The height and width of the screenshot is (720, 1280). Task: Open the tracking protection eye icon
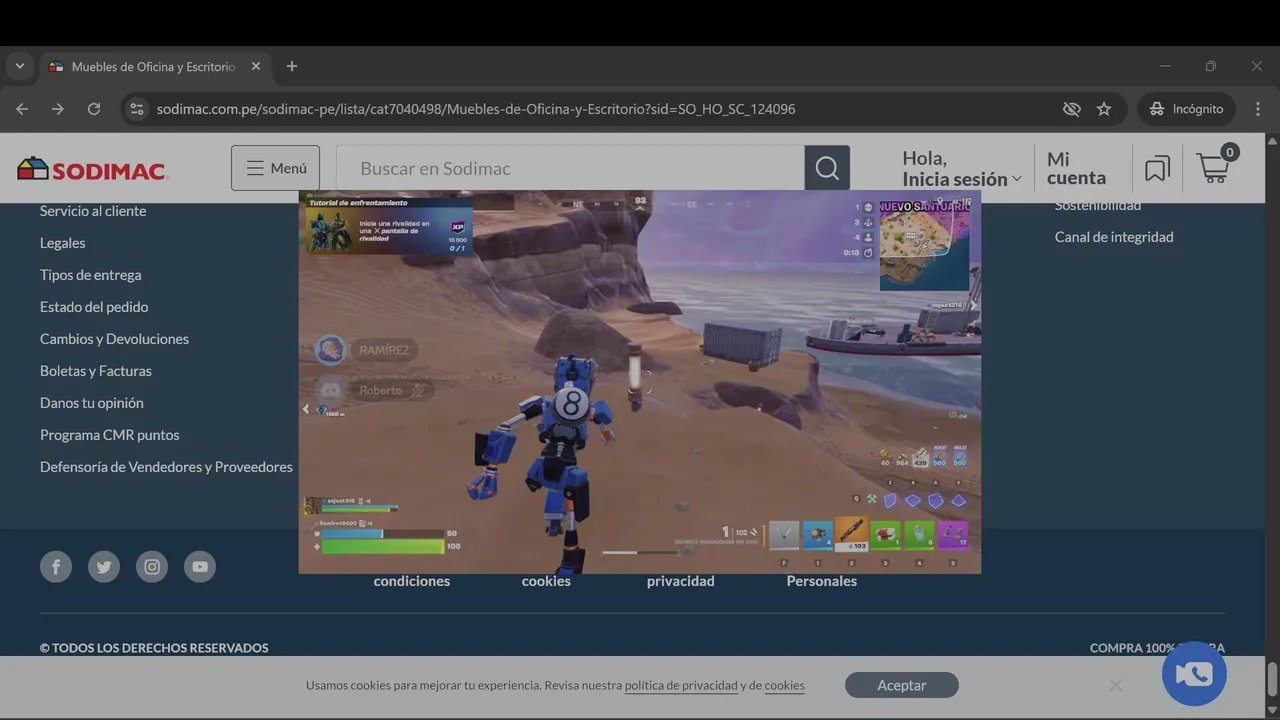pos(1072,109)
